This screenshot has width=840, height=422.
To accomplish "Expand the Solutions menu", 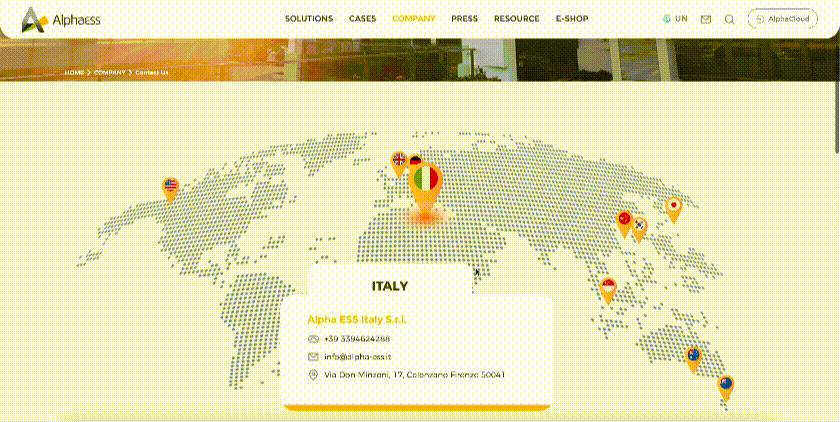I will coord(309,19).
